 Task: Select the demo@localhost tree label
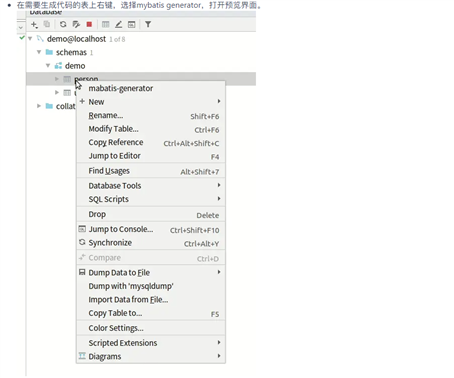[x=76, y=39]
